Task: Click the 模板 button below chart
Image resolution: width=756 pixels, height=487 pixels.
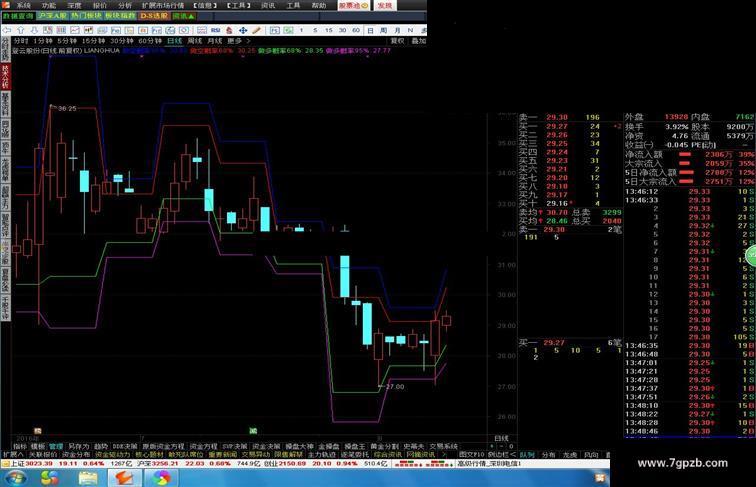Action: (38, 446)
